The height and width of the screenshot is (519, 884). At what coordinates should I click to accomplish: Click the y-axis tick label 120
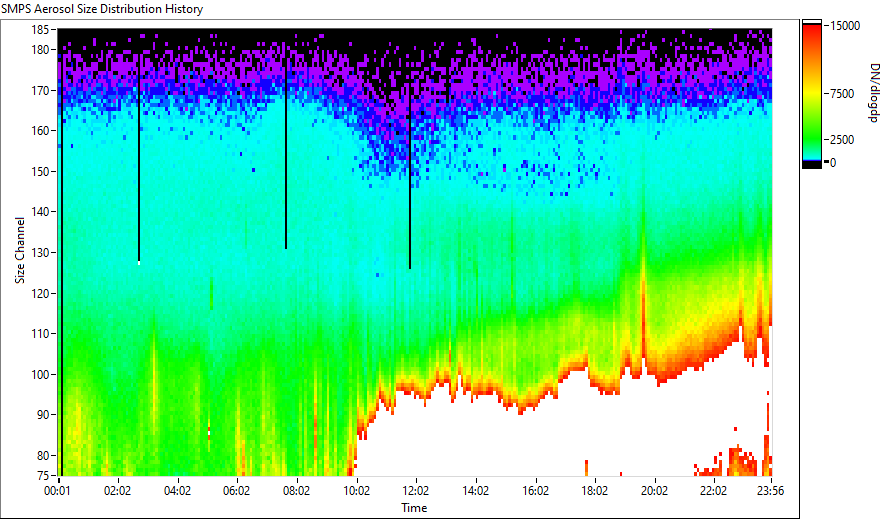(41, 293)
